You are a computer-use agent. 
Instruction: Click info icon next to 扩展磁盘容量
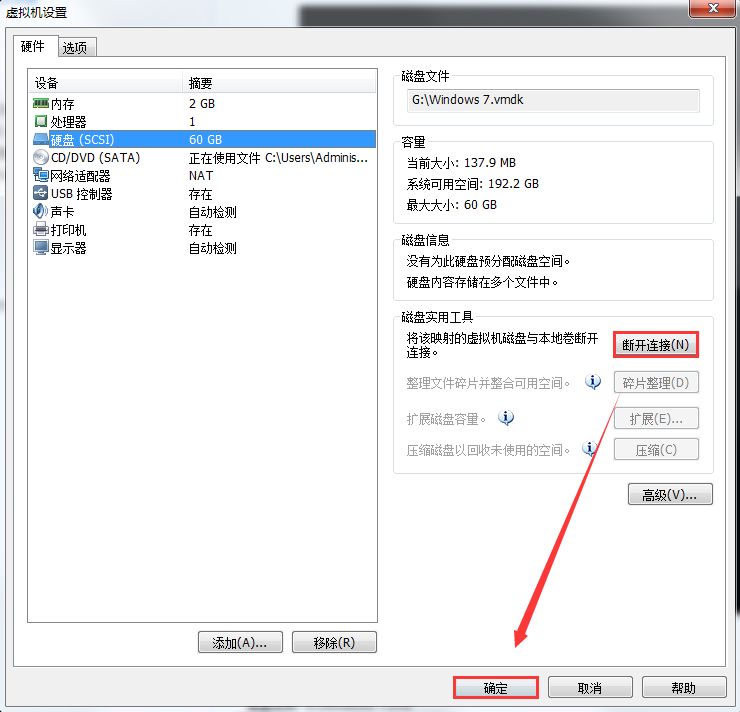(x=506, y=418)
